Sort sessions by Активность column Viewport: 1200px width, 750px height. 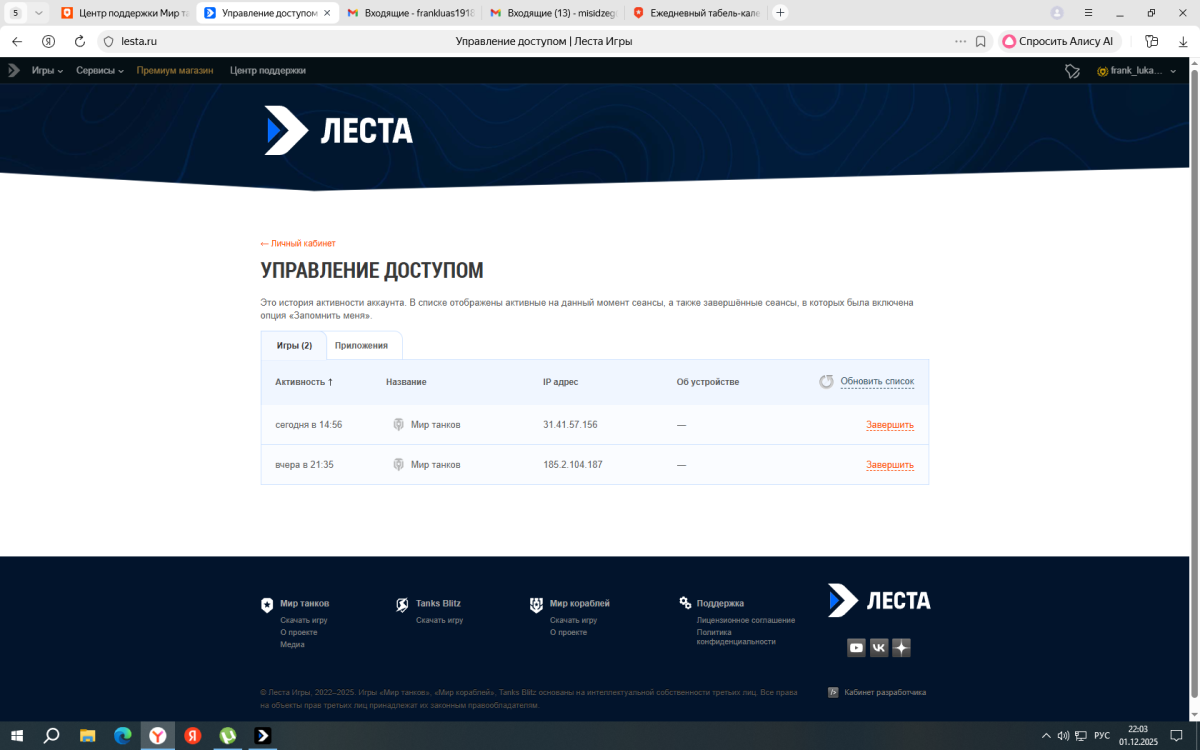(304, 382)
